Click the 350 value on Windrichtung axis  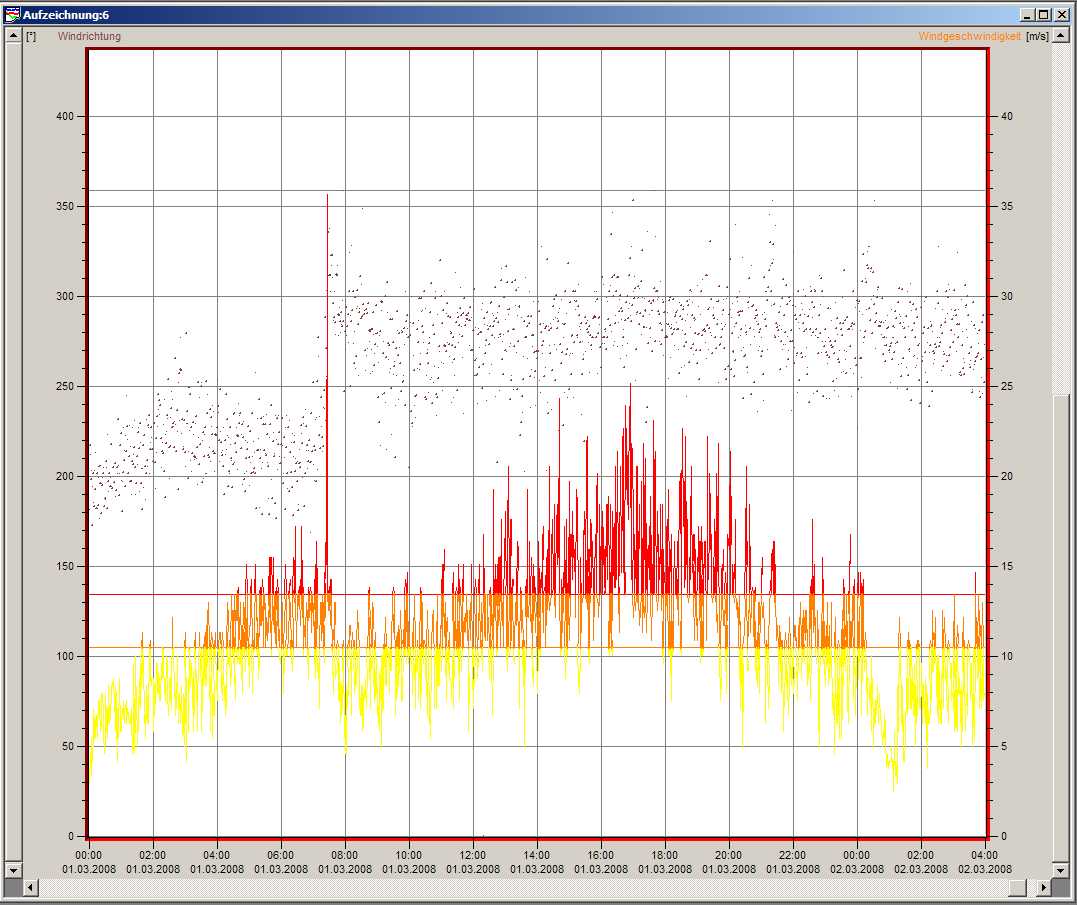65,207
